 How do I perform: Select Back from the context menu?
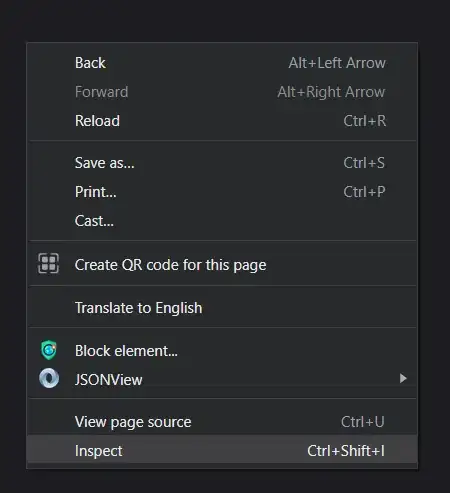click(222, 63)
